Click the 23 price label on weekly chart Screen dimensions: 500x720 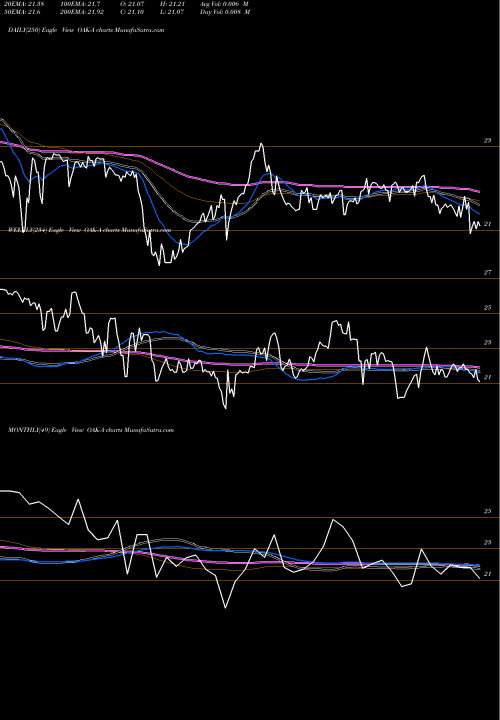pyautogui.click(x=488, y=343)
